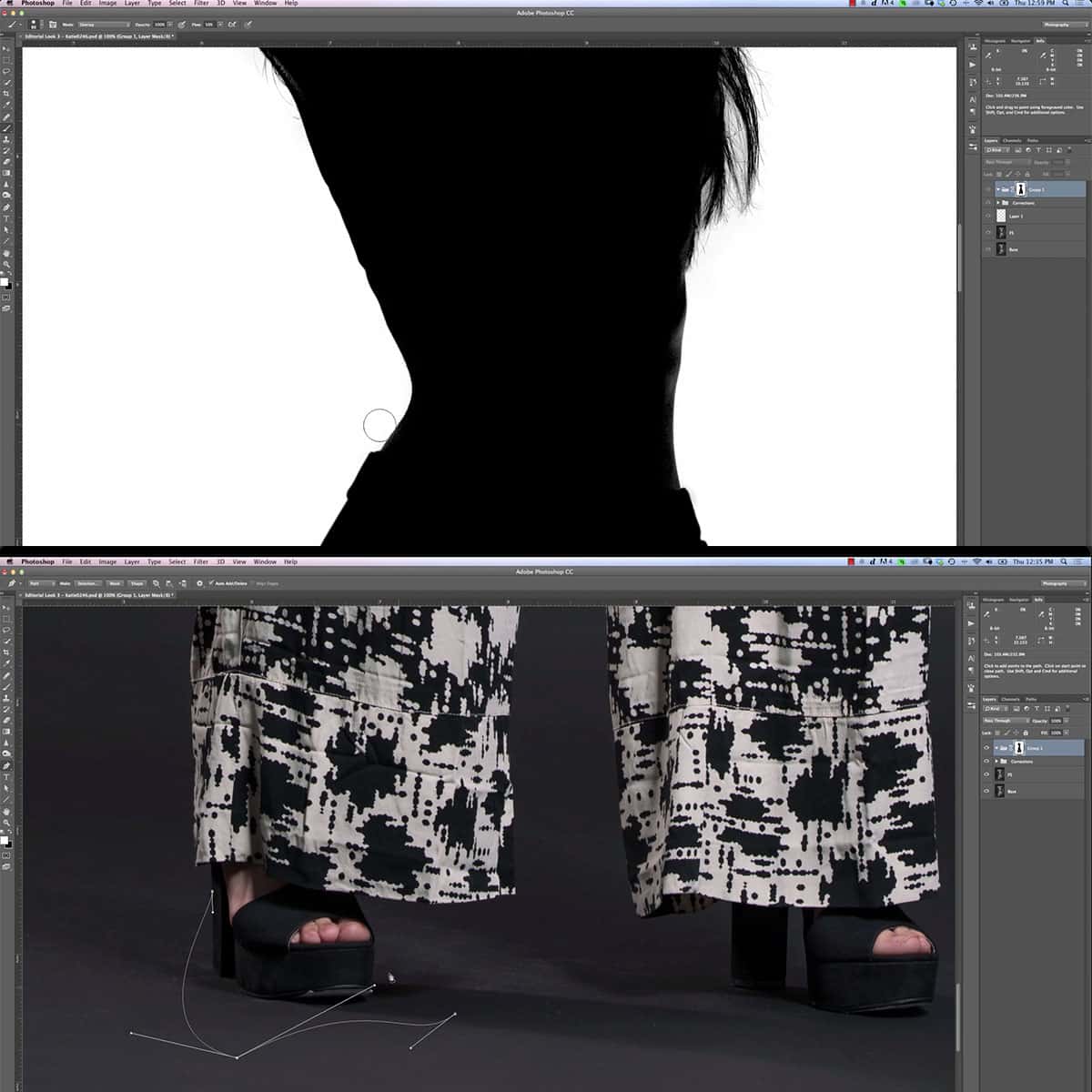Toggle visibility of Base layer in top window
Screen dimensions: 1092x1092
[987, 249]
